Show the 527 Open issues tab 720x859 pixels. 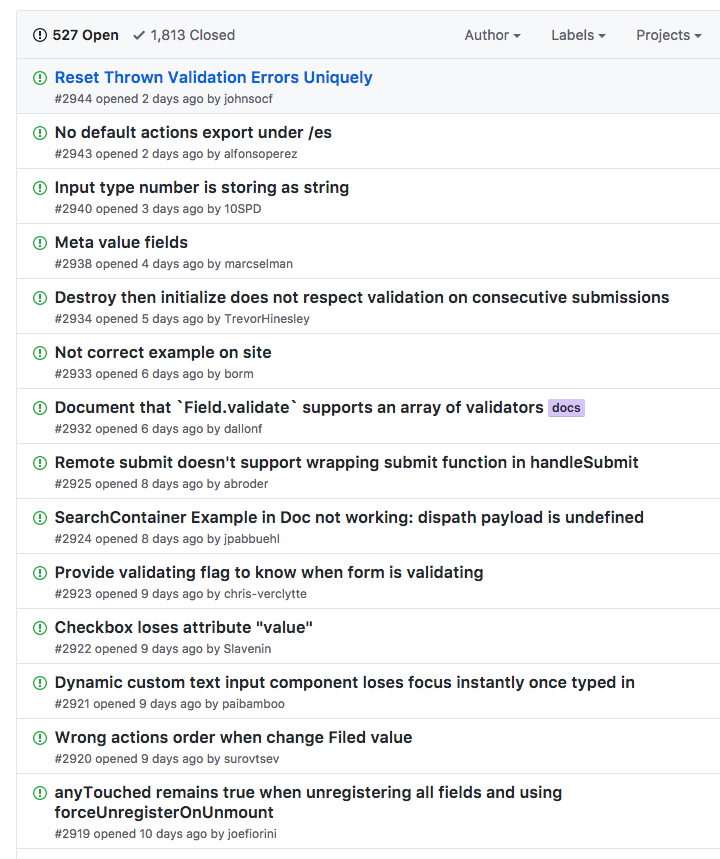coord(76,35)
